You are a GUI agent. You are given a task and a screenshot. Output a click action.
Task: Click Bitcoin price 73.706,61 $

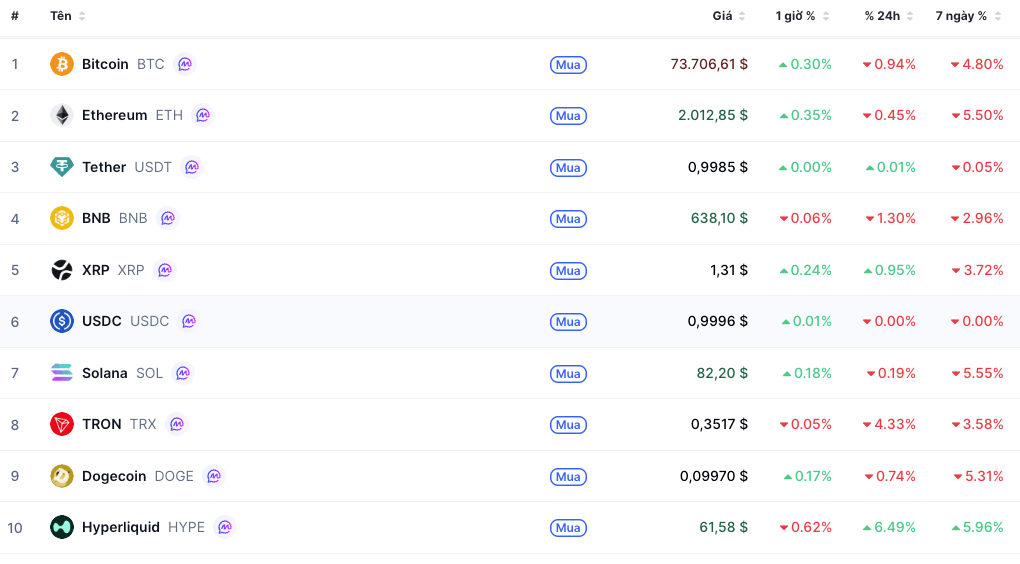[709, 64]
